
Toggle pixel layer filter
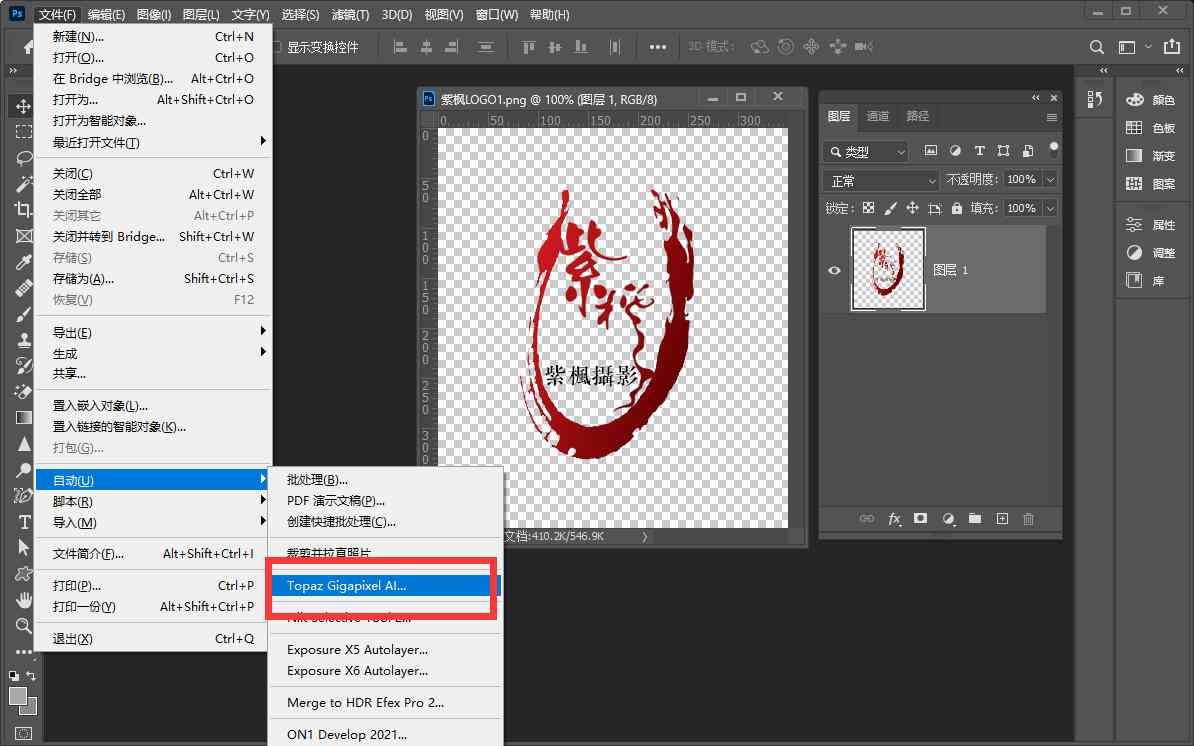coord(931,151)
